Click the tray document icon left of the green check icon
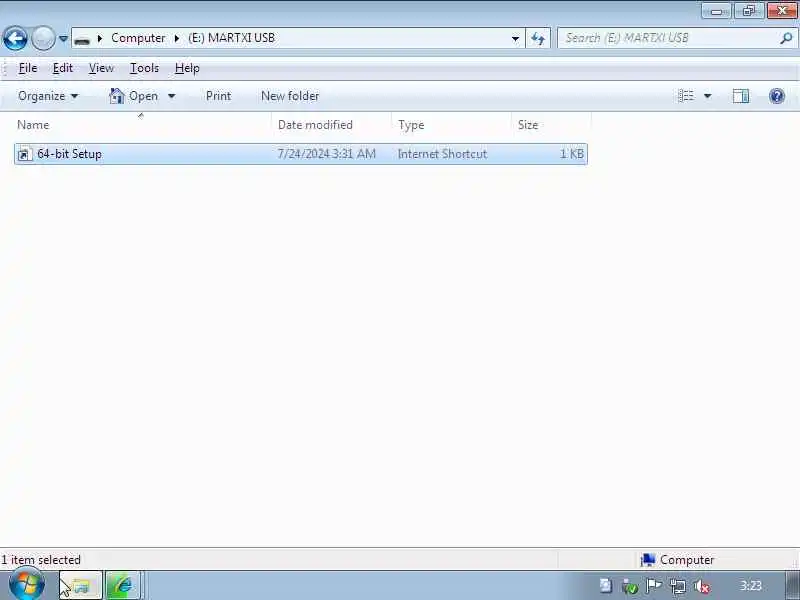 (x=606, y=586)
